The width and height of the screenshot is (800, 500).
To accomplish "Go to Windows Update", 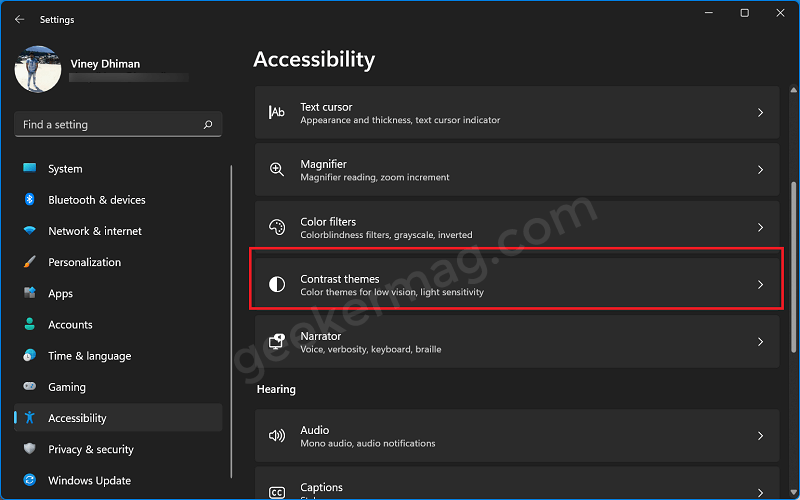I will [x=118, y=480].
